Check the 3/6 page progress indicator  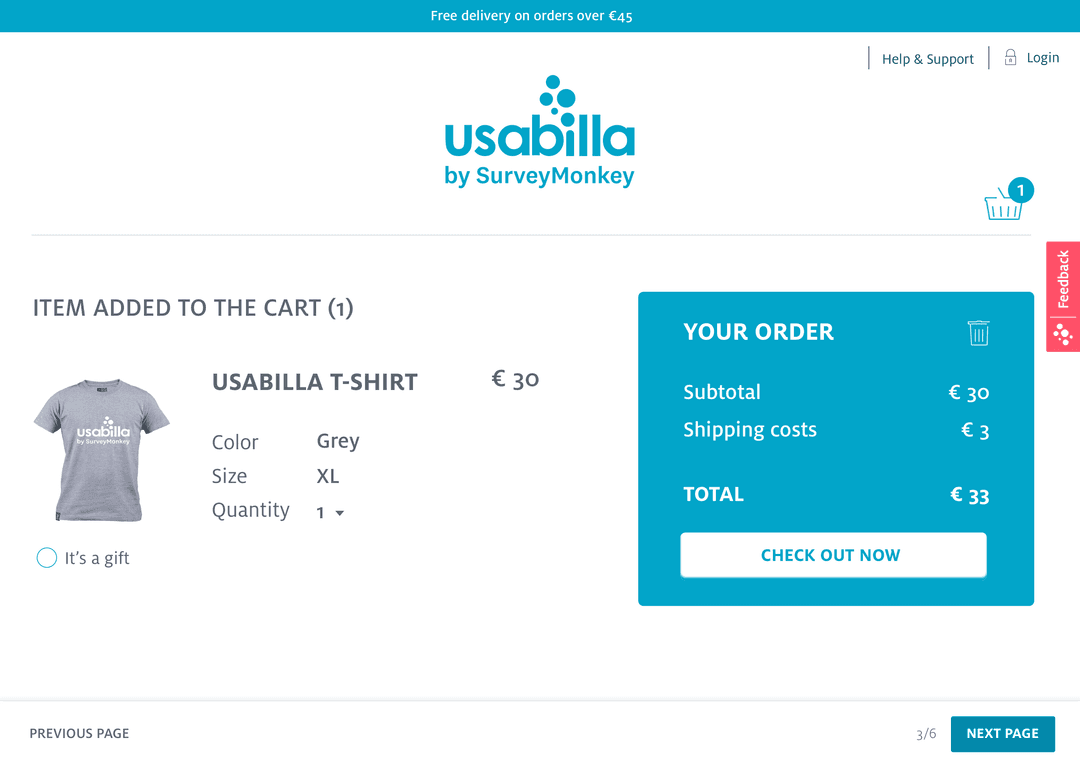point(925,733)
